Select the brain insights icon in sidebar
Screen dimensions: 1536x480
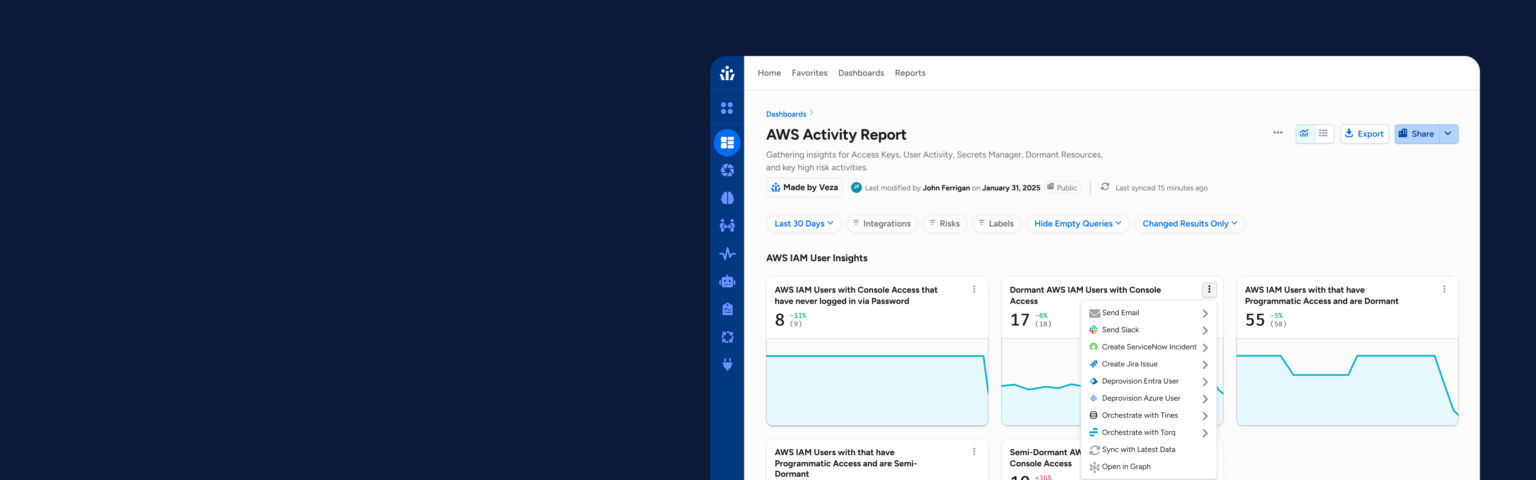tap(727, 198)
